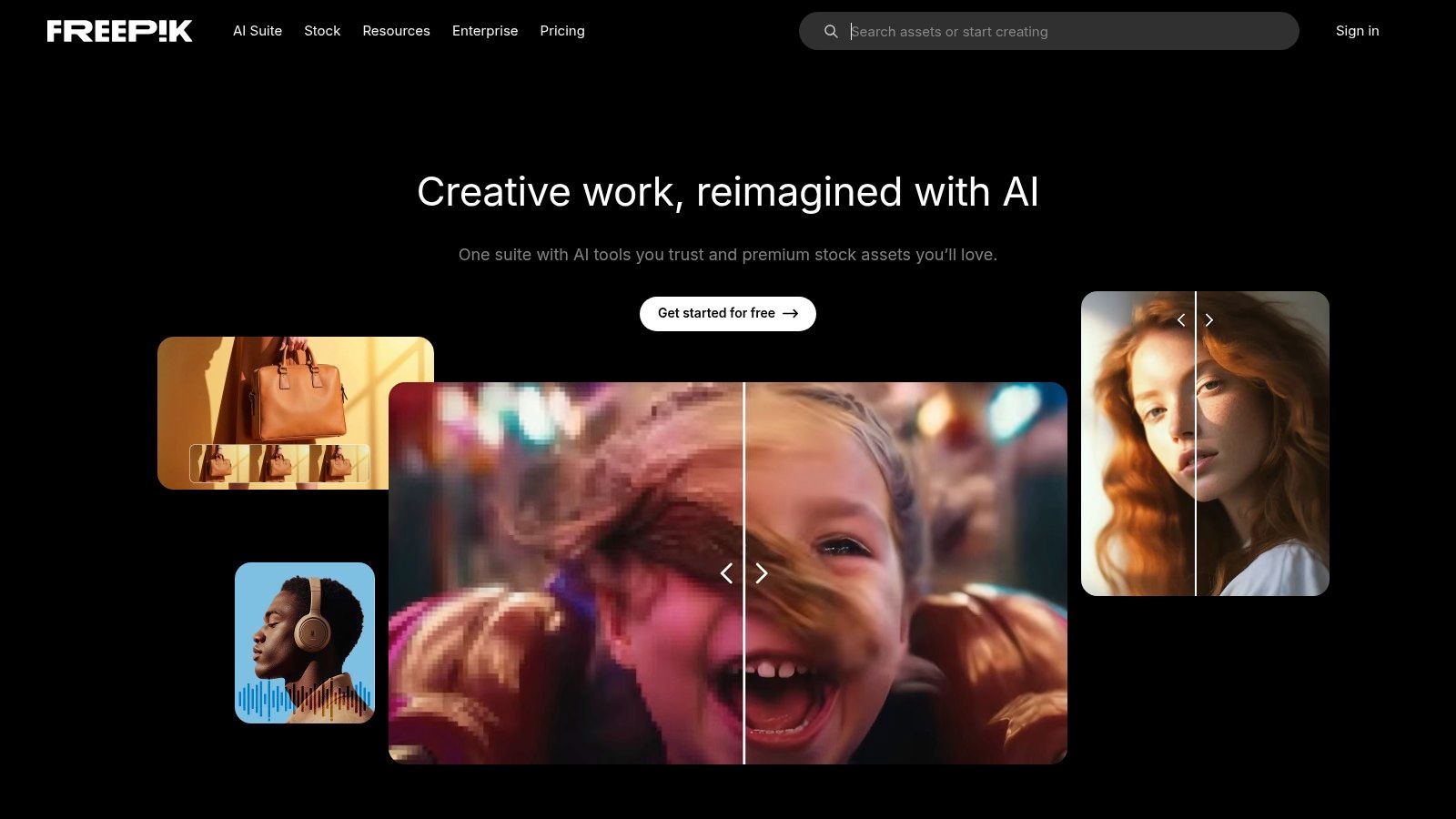The height and width of the screenshot is (819, 1456).
Task: Click right chevron on center comparison slider
Action: (762, 573)
